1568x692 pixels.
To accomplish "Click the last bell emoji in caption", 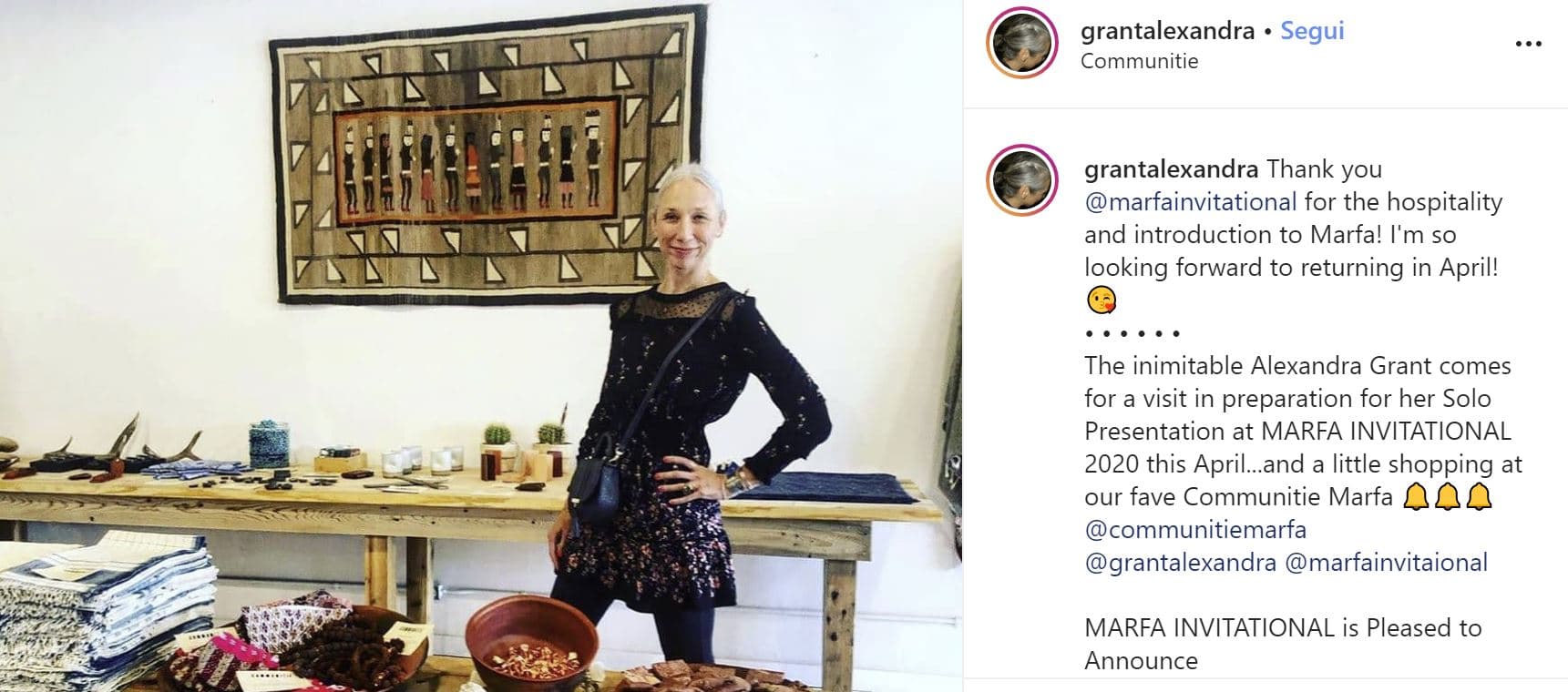I will tap(1480, 497).
